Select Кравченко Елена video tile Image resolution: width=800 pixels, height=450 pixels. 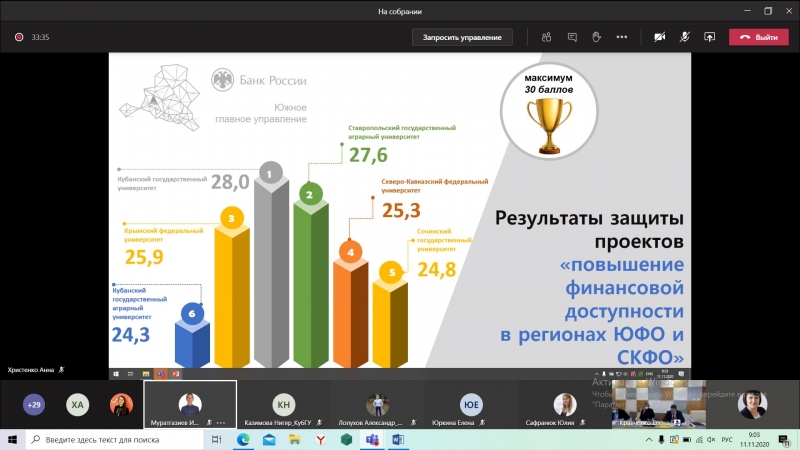coord(659,404)
